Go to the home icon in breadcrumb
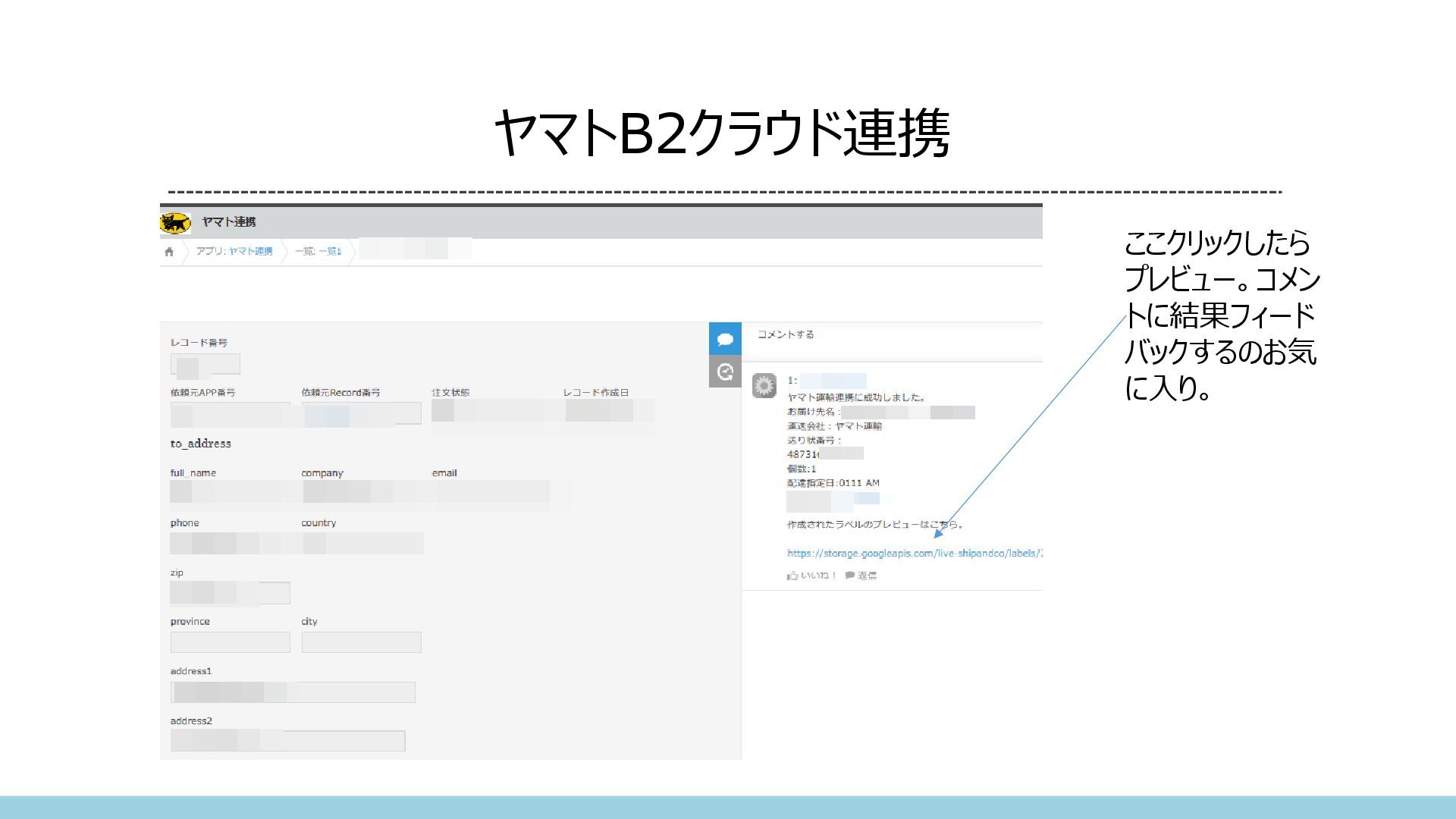The image size is (1456, 819). [169, 252]
